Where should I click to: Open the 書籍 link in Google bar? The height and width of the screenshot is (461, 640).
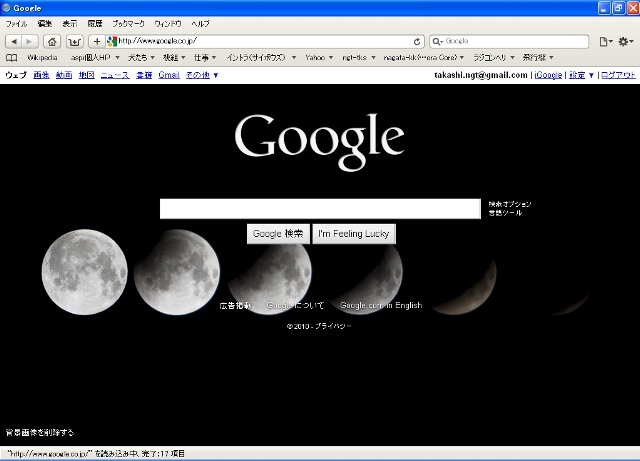[x=144, y=75]
